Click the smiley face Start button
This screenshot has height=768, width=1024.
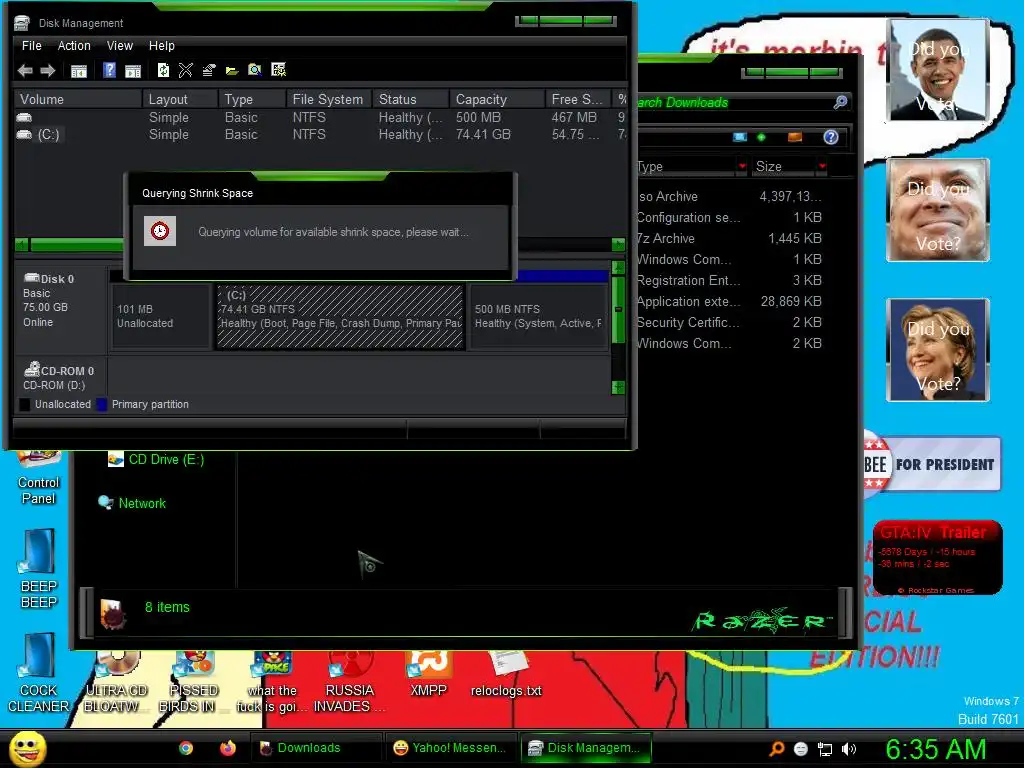[27, 748]
